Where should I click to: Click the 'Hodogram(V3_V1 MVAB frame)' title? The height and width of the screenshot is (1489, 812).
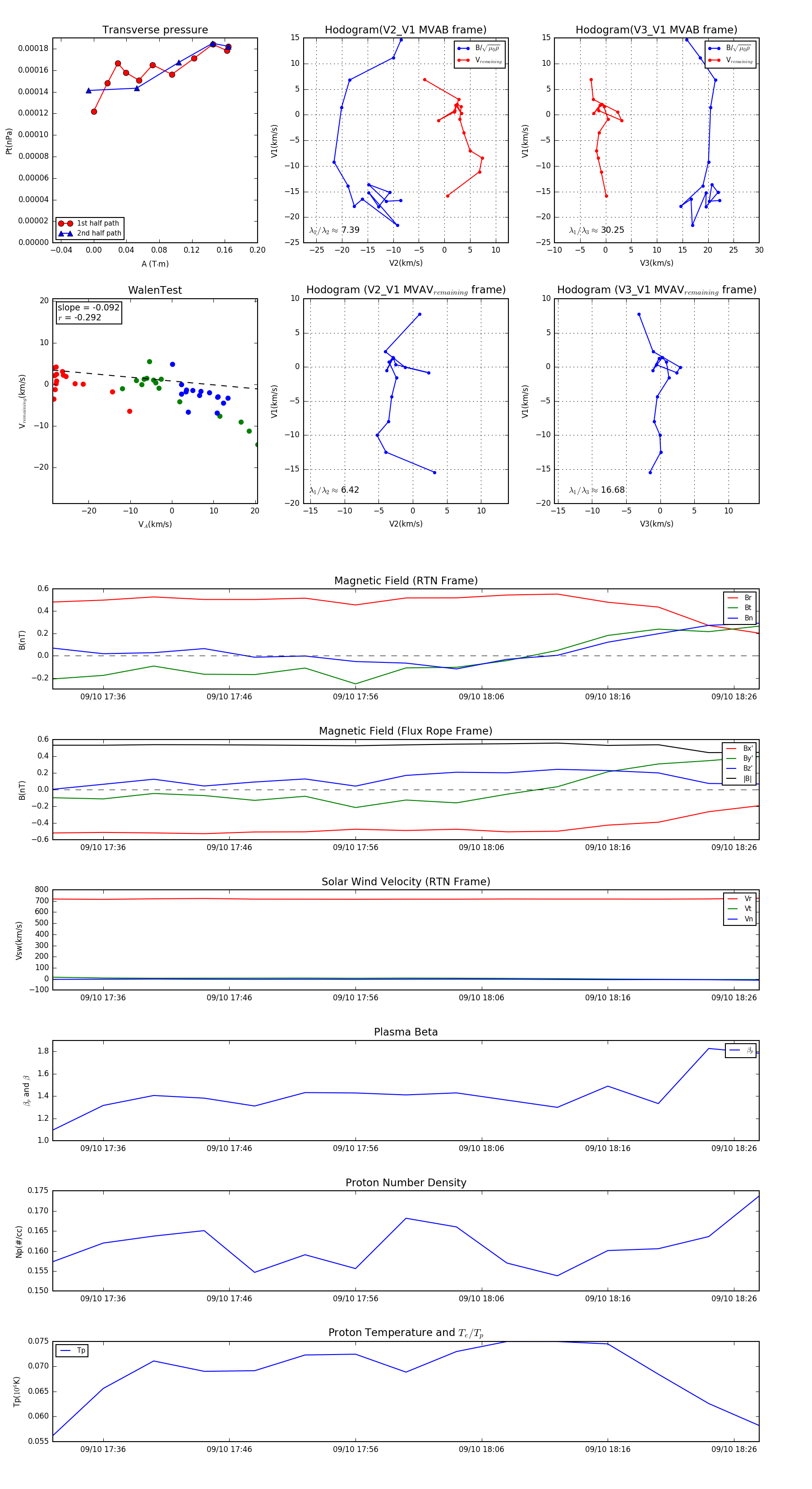coord(656,30)
